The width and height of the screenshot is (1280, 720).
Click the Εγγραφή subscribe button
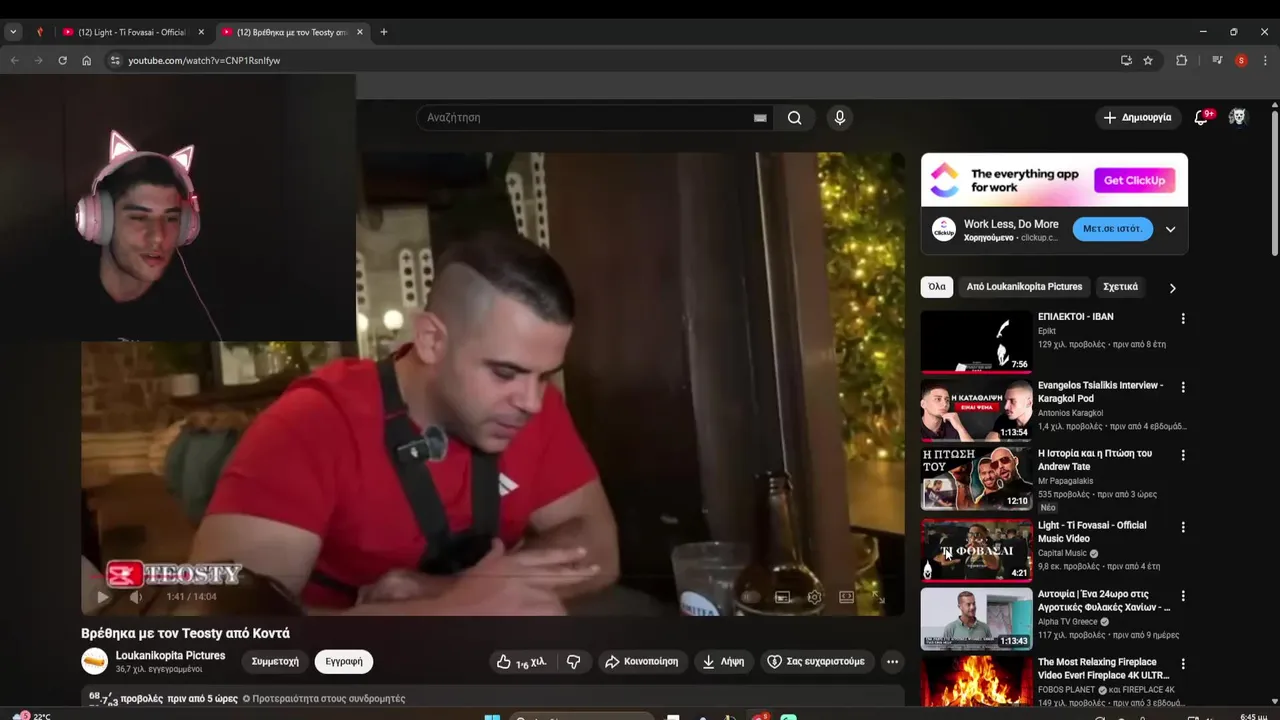[344, 662]
